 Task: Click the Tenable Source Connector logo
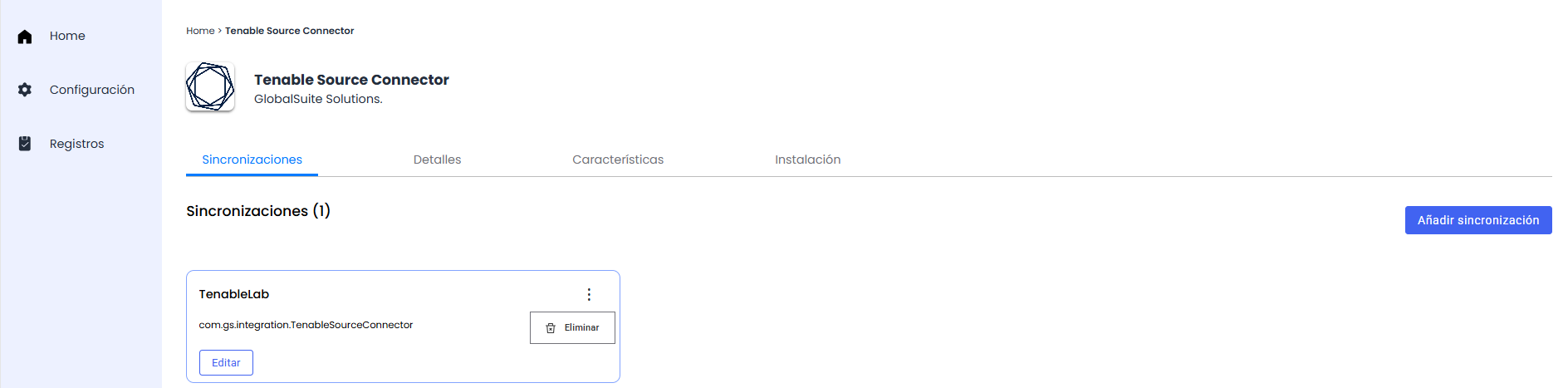(x=210, y=86)
